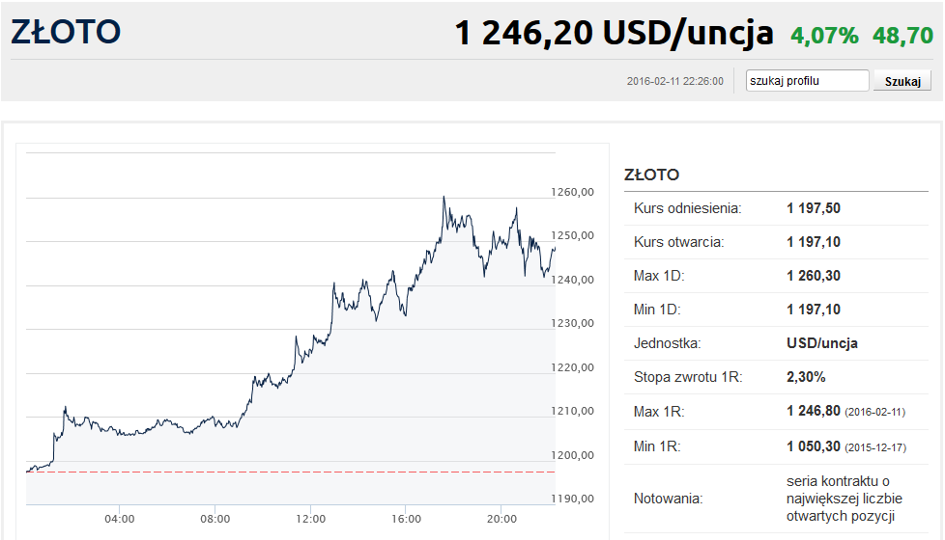The width and height of the screenshot is (945, 540).
Task: Click the red dashed reference line
Action: click(290, 472)
